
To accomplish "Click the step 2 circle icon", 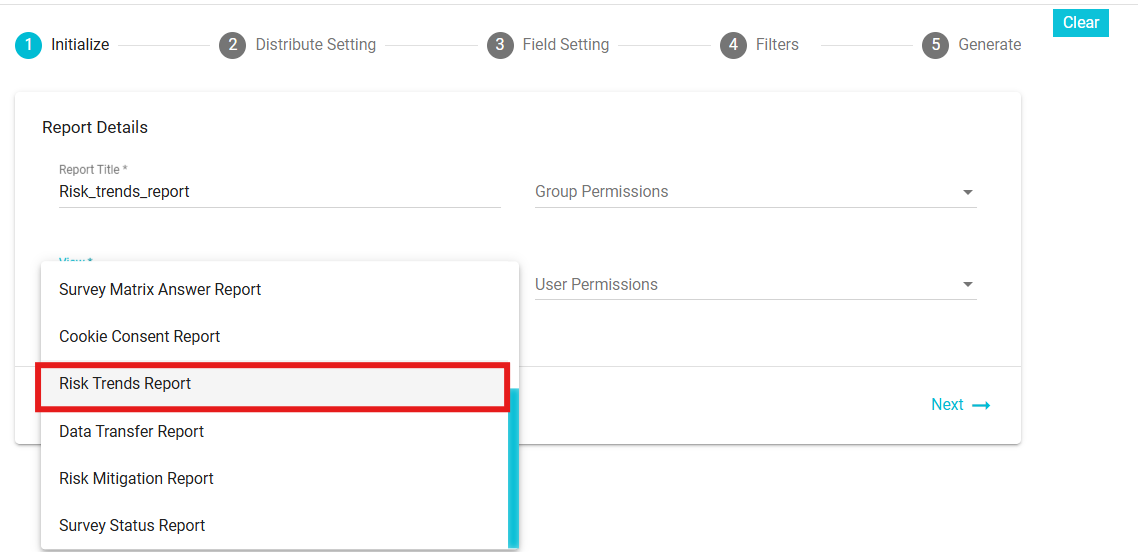I will 232,45.
